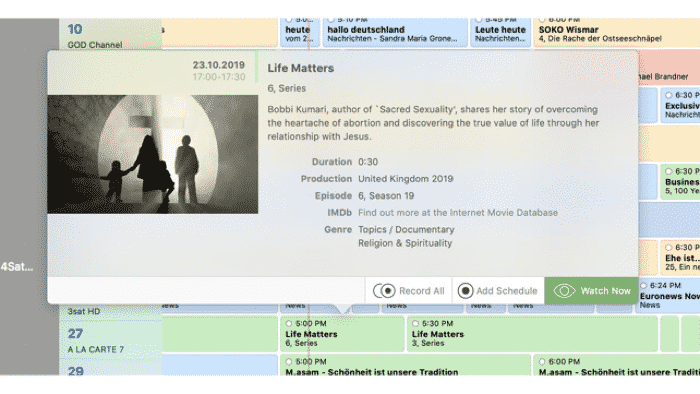Open the 5:00 PM M.asam program

(405, 366)
